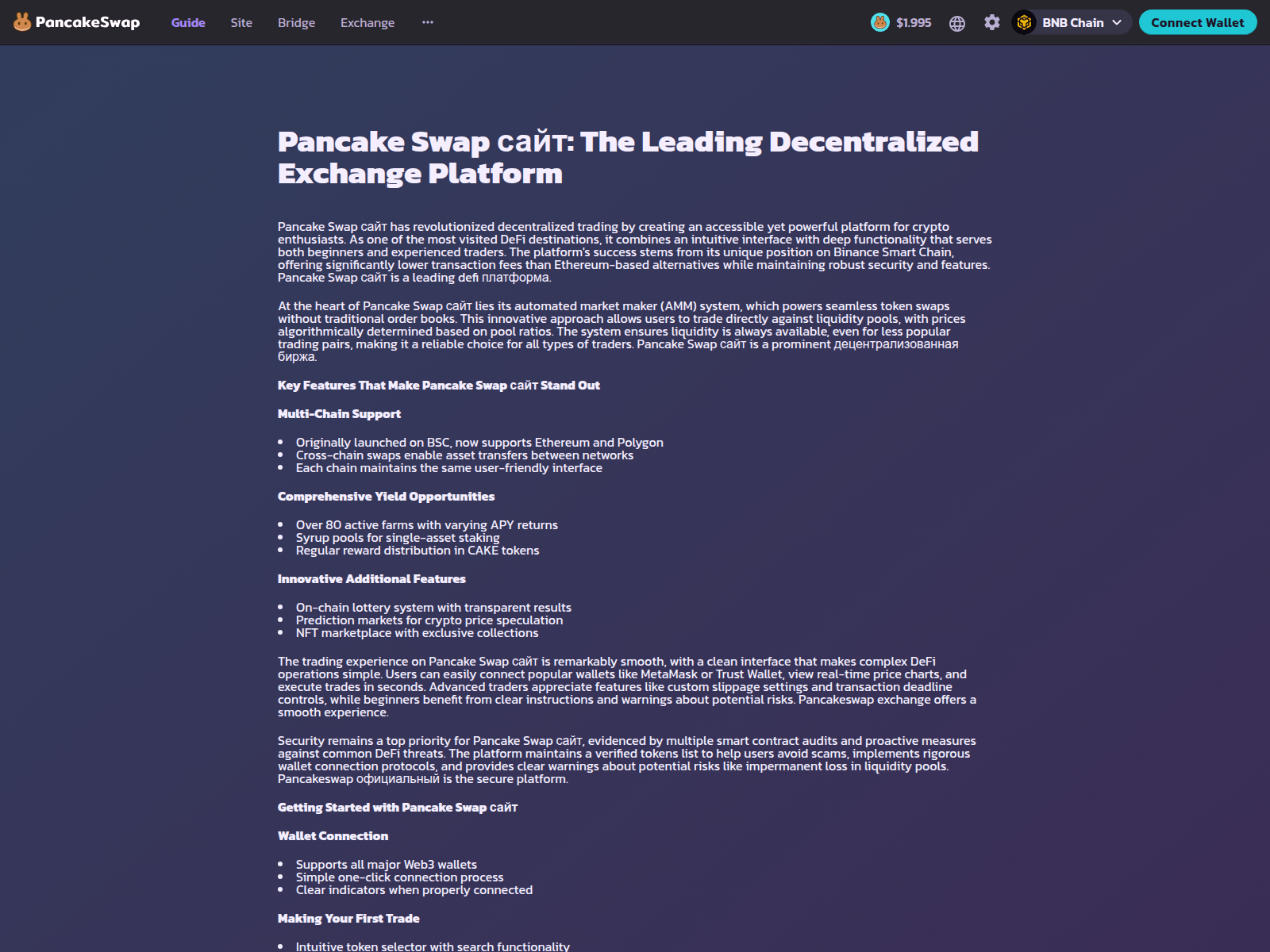Click the BNB Chain network logo

pos(1024,22)
